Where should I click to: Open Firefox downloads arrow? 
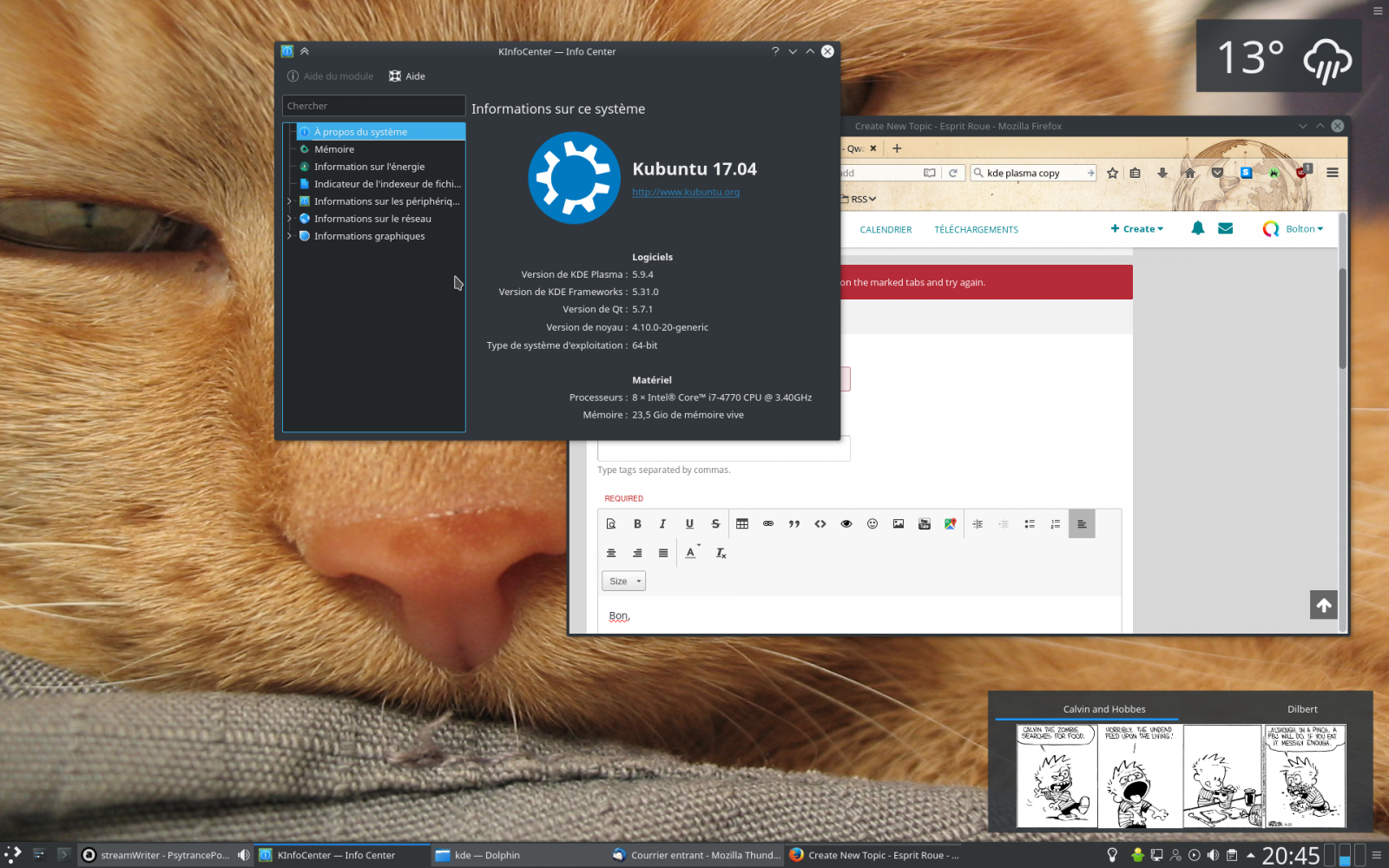pyautogui.click(x=1162, y=173)
